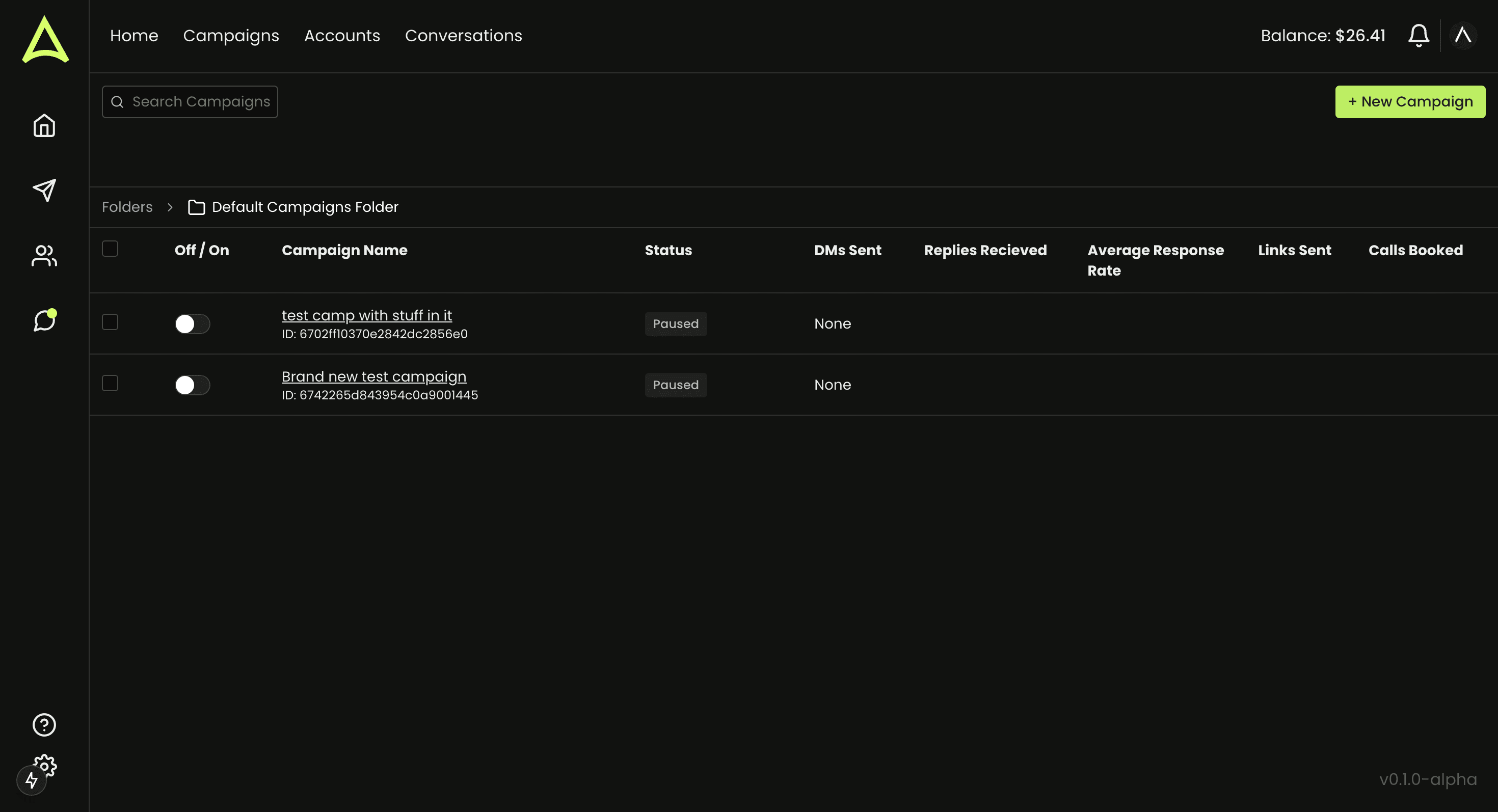1498x812 pixels.
Task: Turn on 'Brand new test campaign' toggle
Action: (193, 384)
